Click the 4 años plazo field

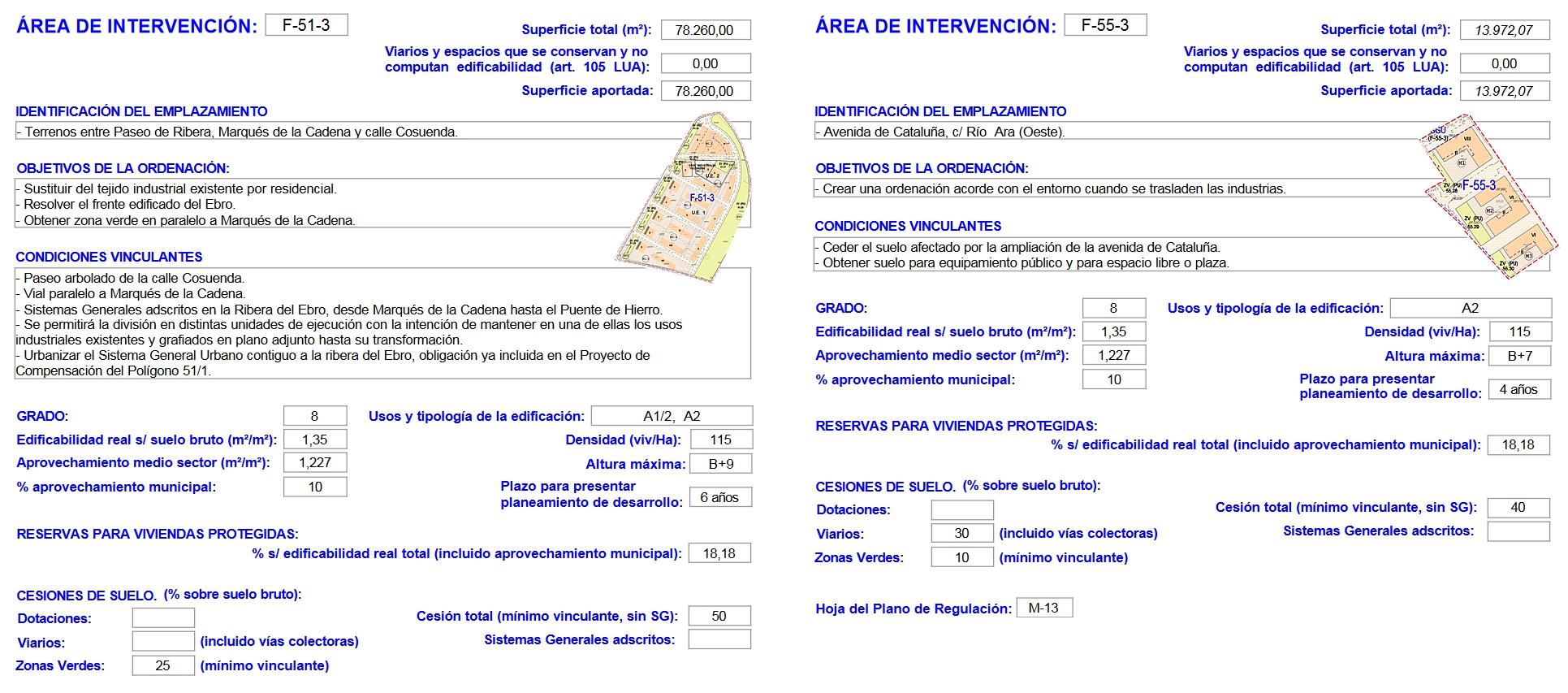point(1518,389)
